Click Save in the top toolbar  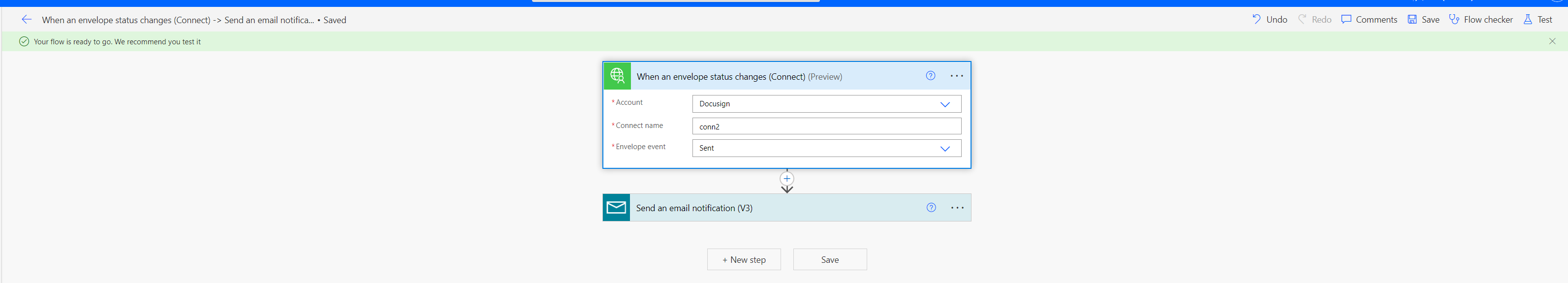(x=1423, y=20)
